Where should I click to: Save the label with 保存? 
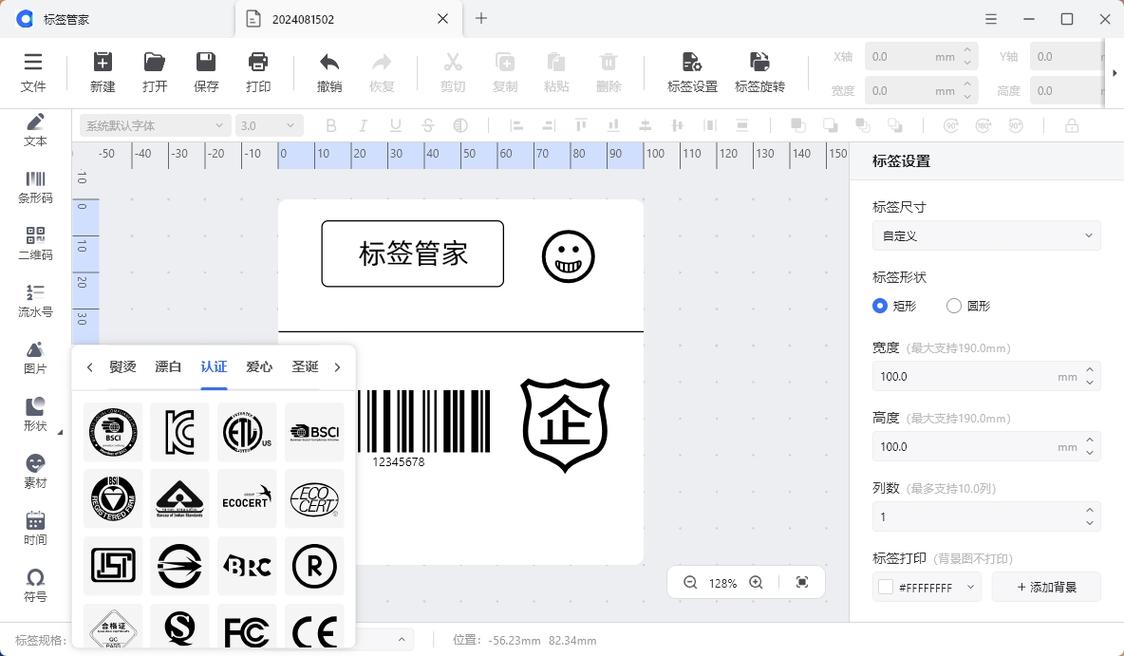pos(206,72)
